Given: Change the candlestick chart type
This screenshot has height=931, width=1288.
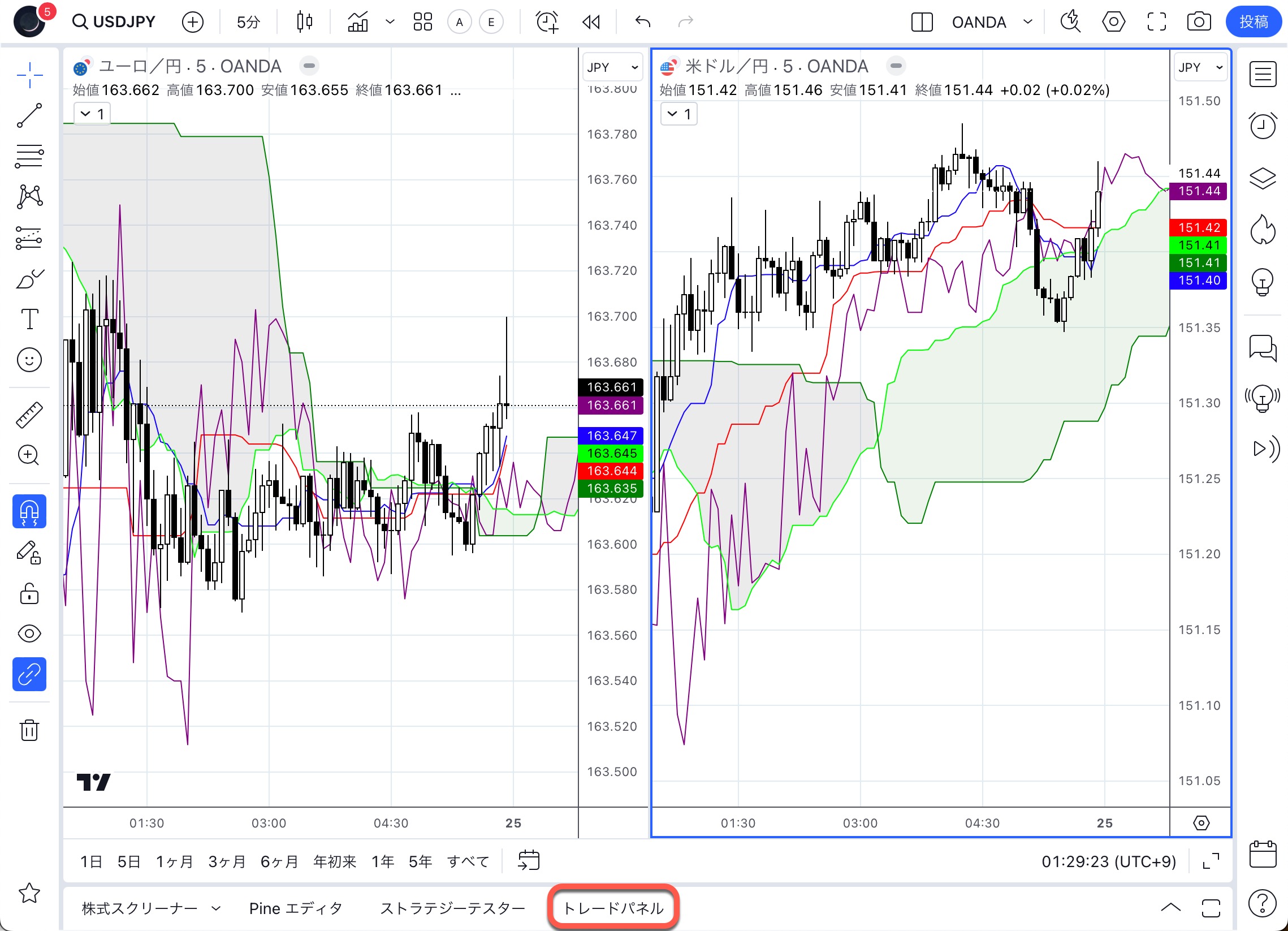Looking at the screenshot, I should click(x=305, y=22).
